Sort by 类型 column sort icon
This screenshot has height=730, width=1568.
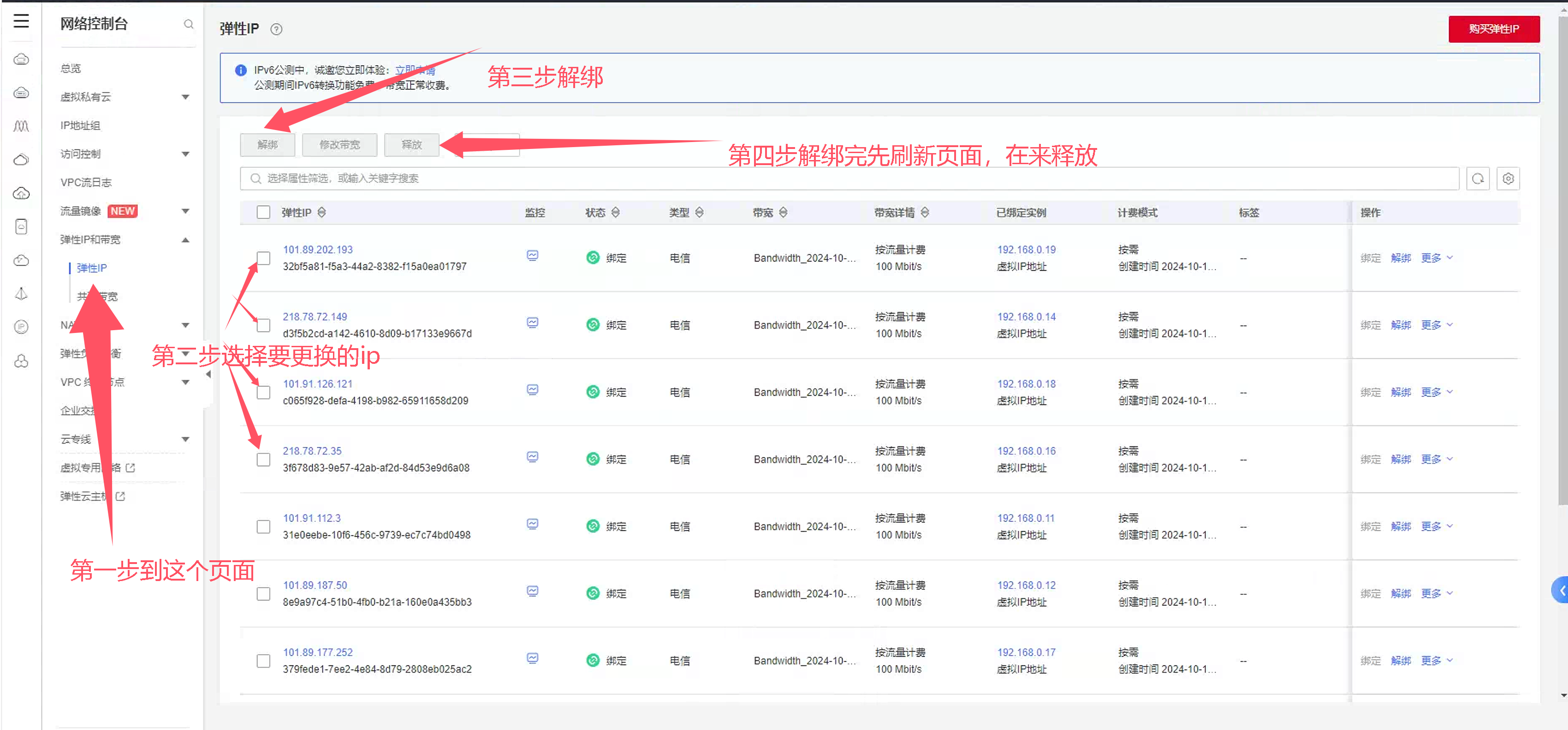click(700, 213)
